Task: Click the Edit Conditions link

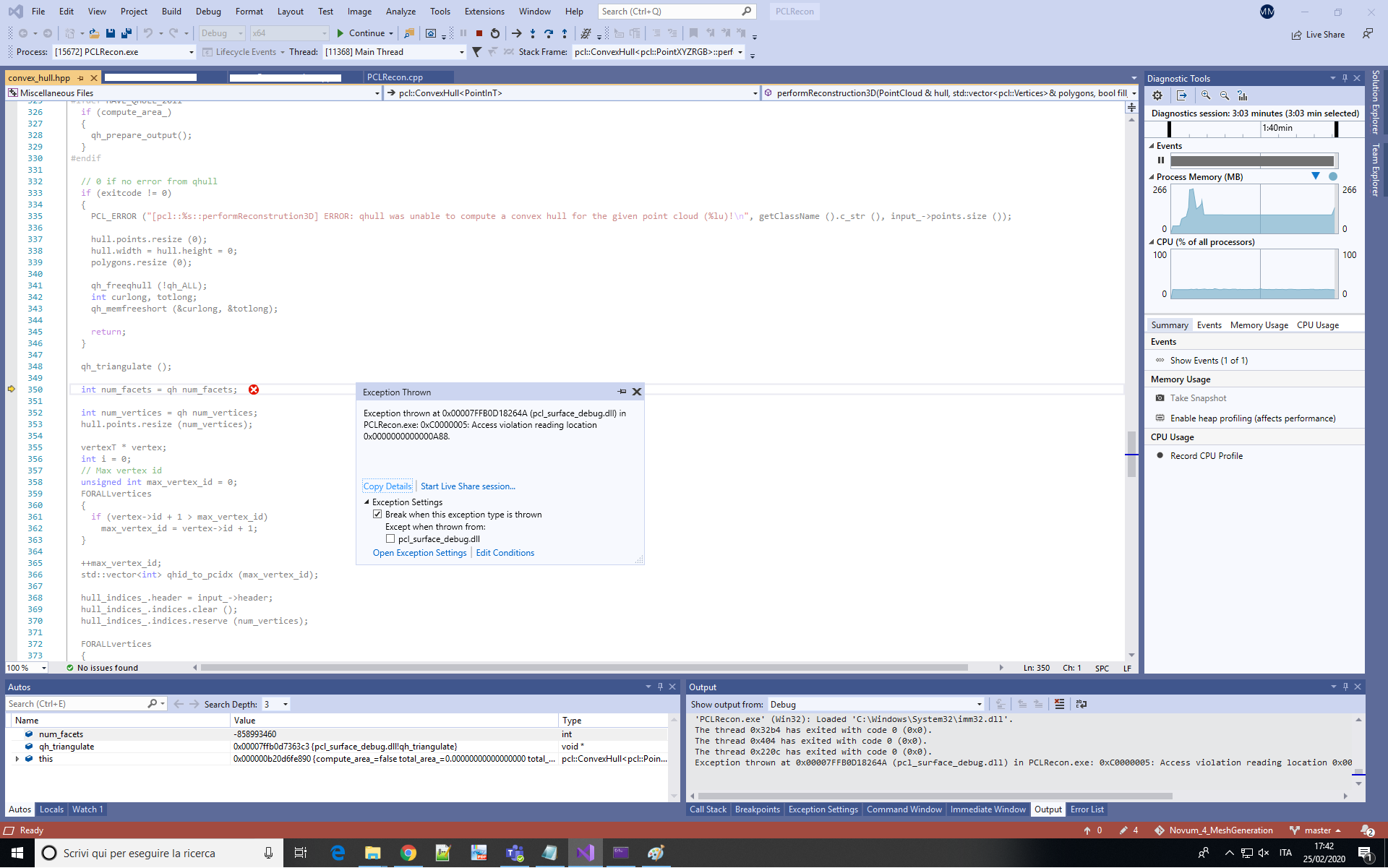Action: point(505,553)
